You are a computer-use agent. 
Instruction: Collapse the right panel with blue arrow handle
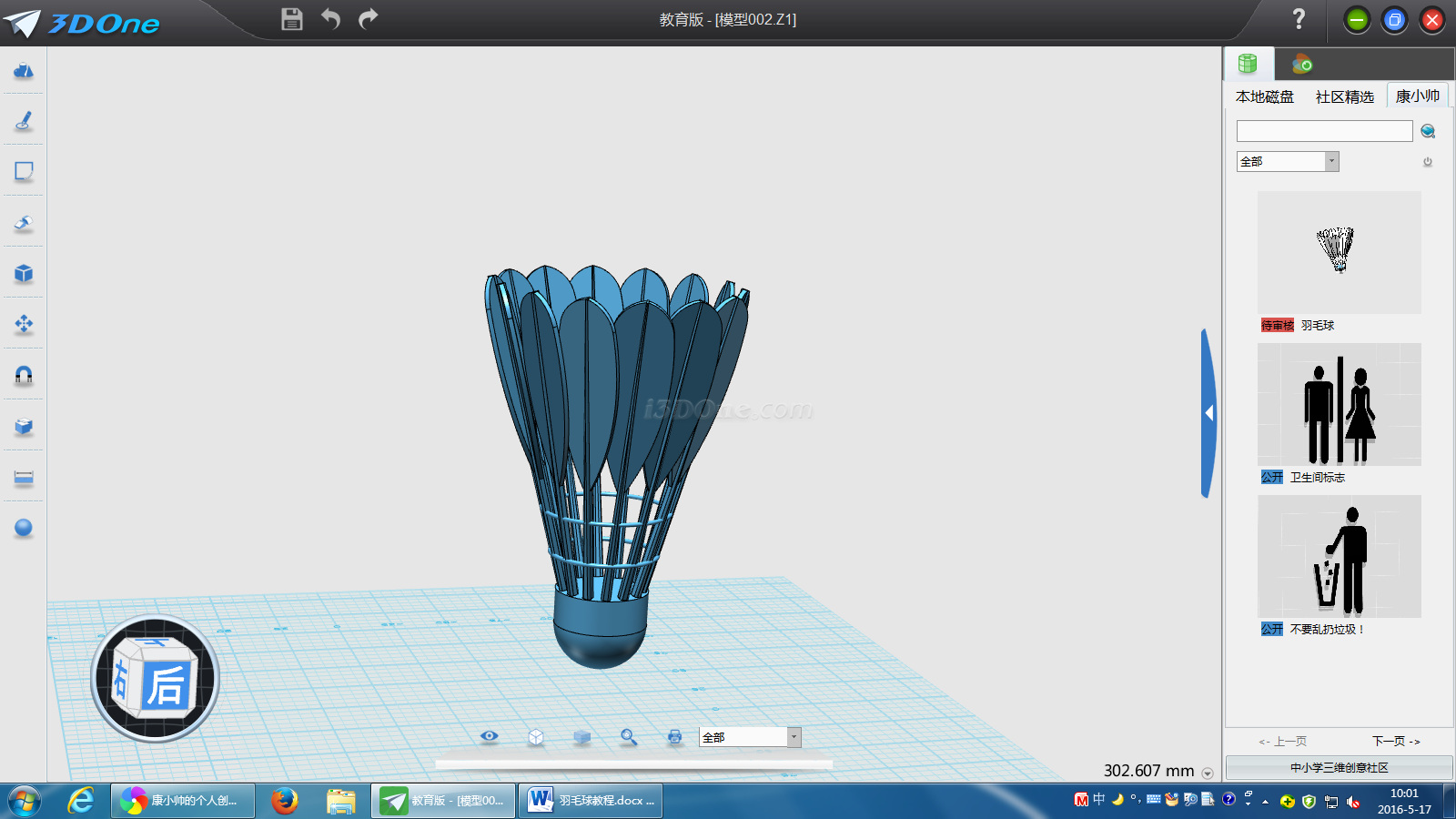tap(1208, 413)
